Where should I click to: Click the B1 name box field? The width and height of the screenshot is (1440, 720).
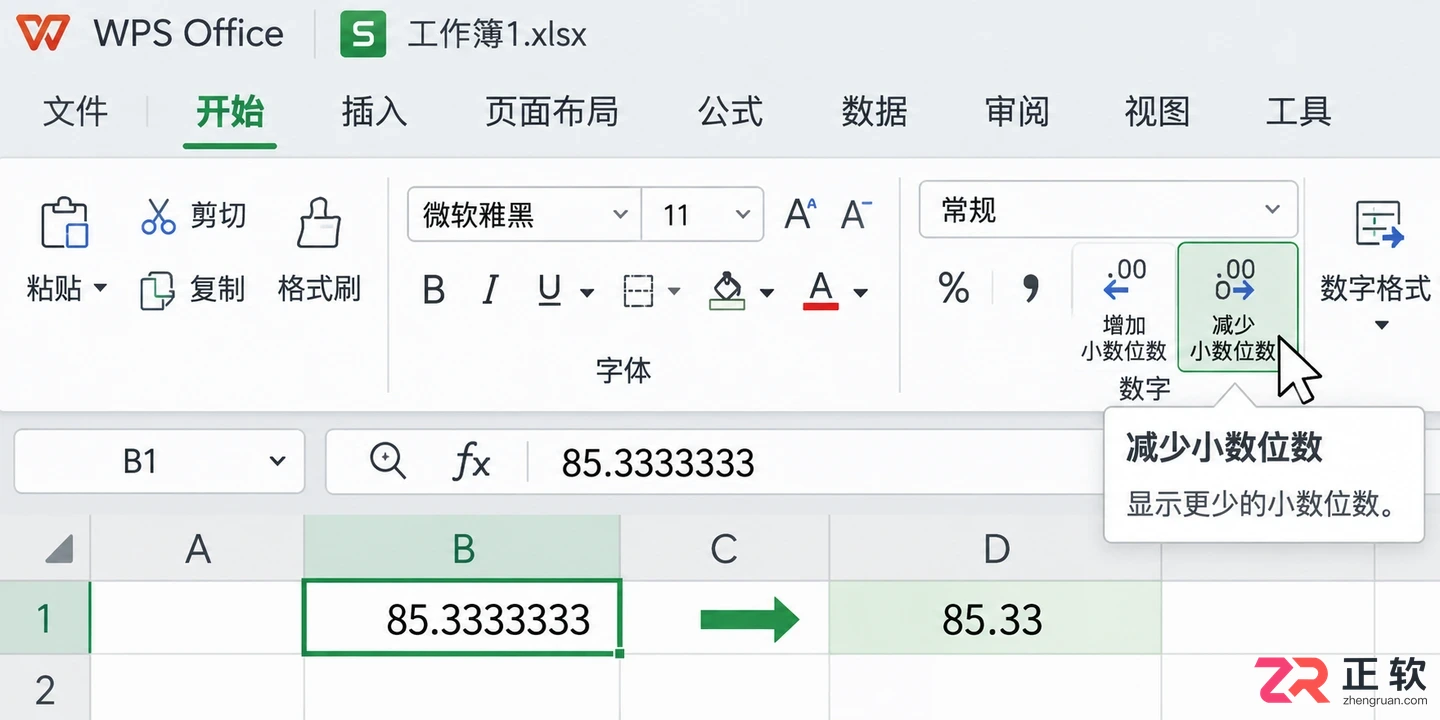160,461
